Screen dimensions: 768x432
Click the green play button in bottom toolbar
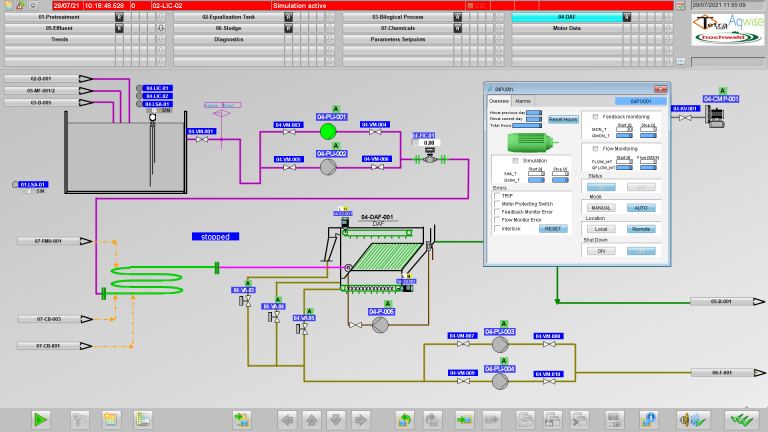pos(41,419)
